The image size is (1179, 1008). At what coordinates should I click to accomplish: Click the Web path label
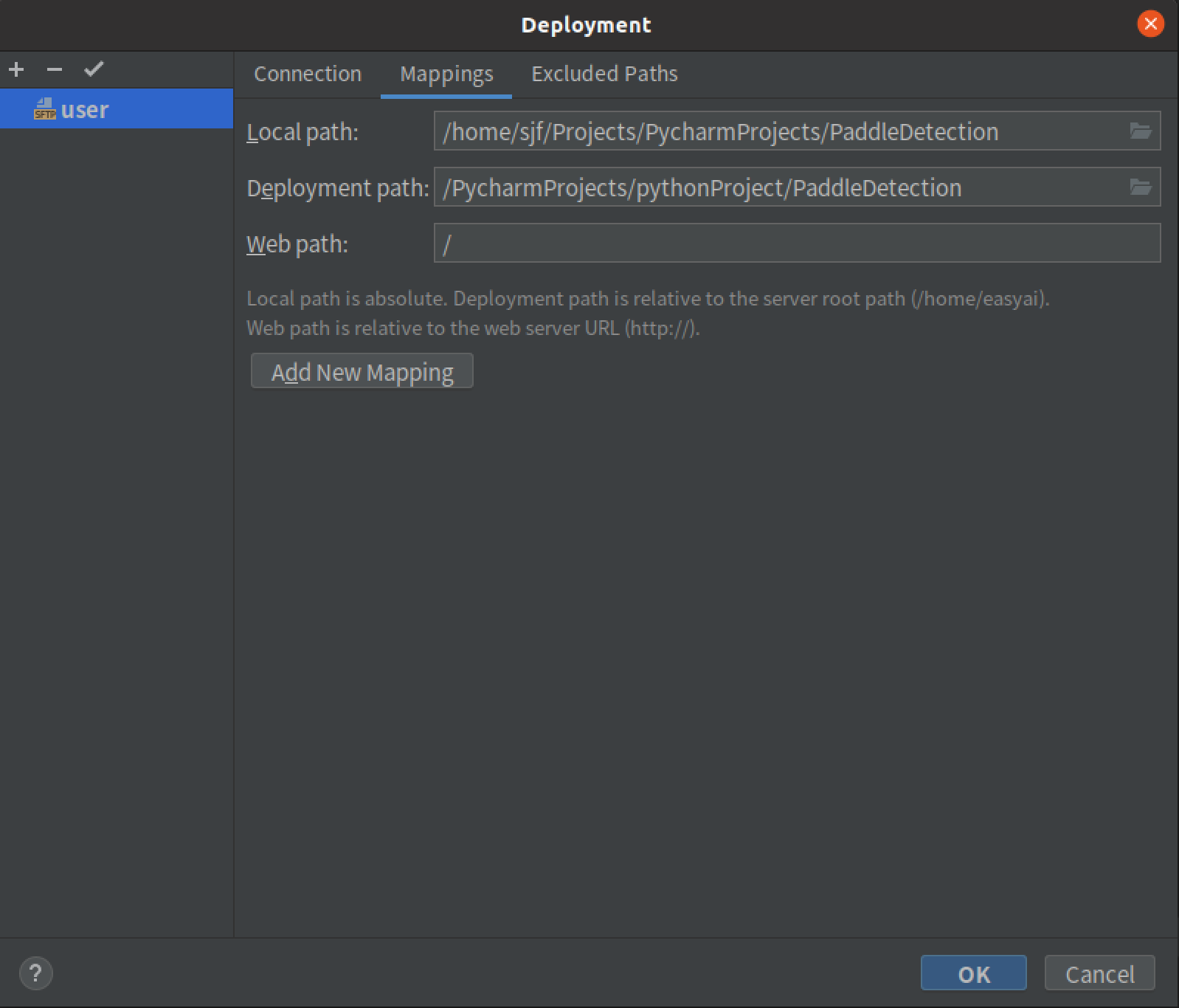click(297, 244)
